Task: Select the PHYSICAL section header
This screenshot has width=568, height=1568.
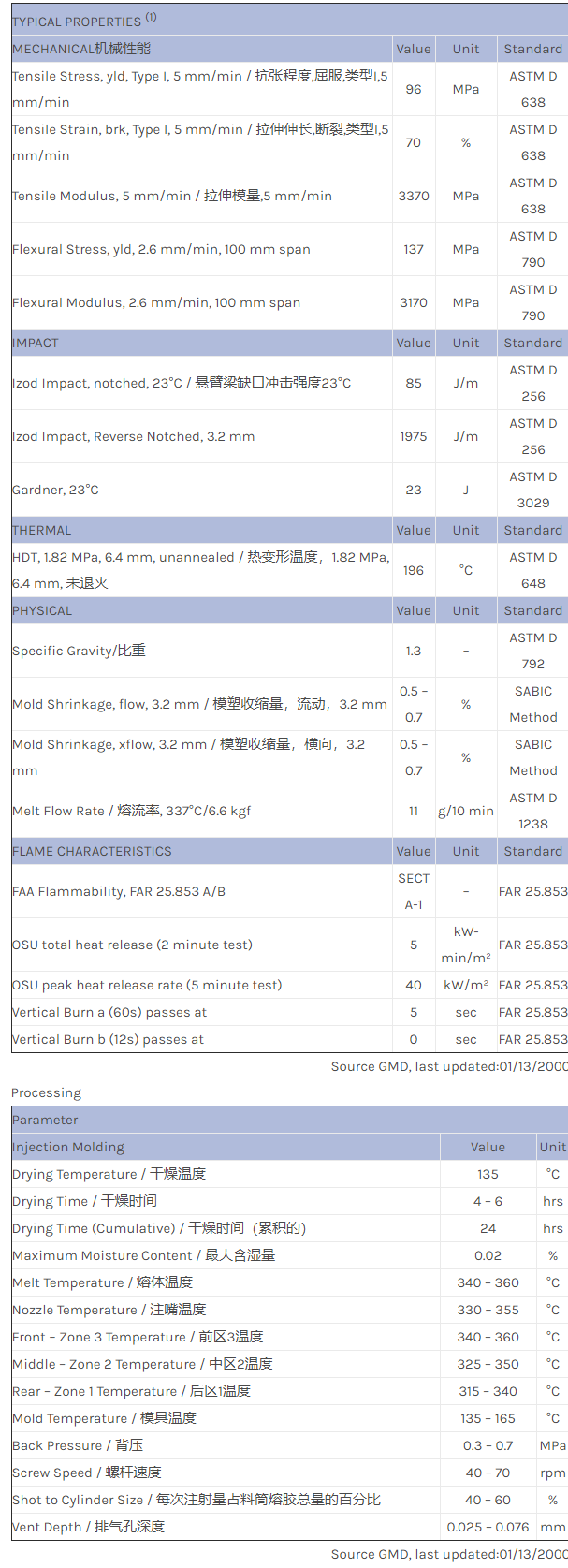Action: click(42, 610)
